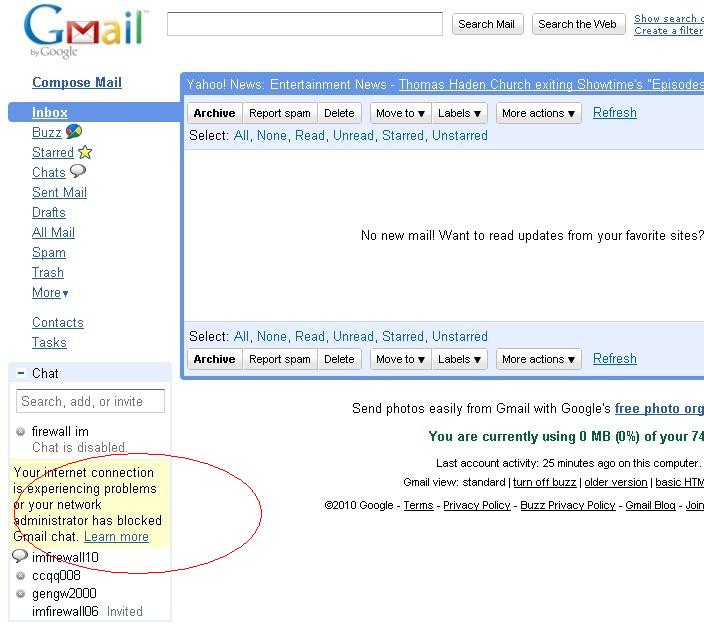Collapse the Chat panel with the minus icon
The width and height of the screenshot is (704, 631).
(x=21, y=373)
